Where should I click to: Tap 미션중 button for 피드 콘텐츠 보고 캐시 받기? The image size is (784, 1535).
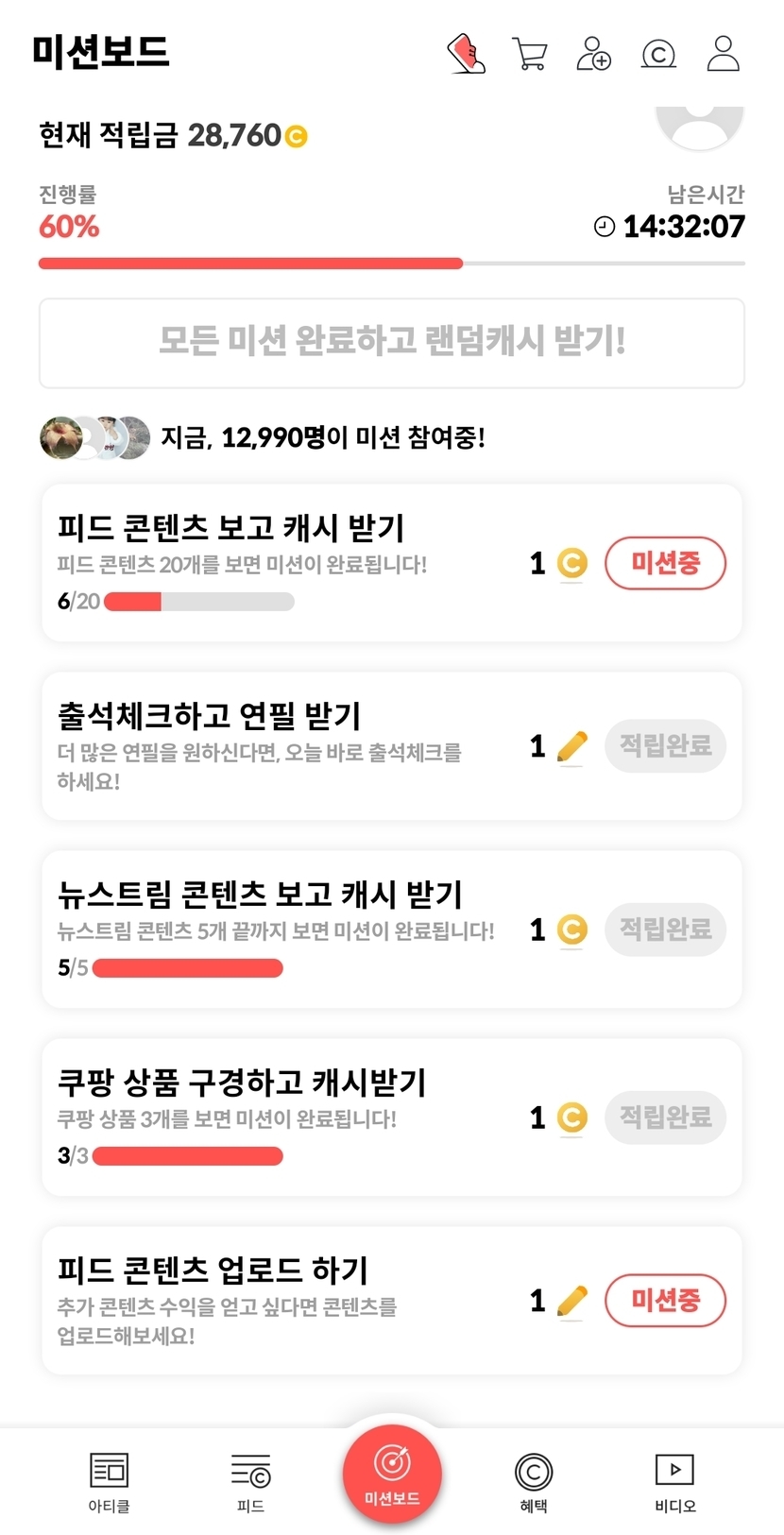coord(665,563)
